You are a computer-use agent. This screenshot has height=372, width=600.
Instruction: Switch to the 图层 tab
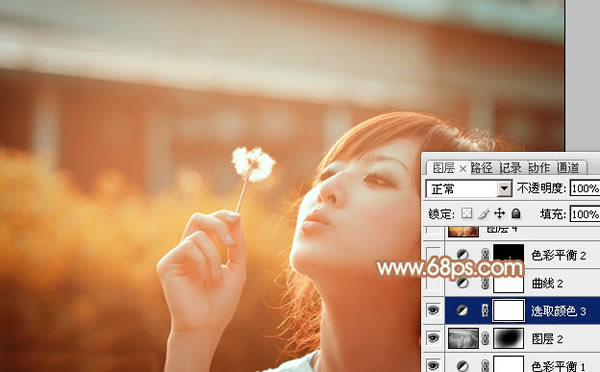[443, 168]
